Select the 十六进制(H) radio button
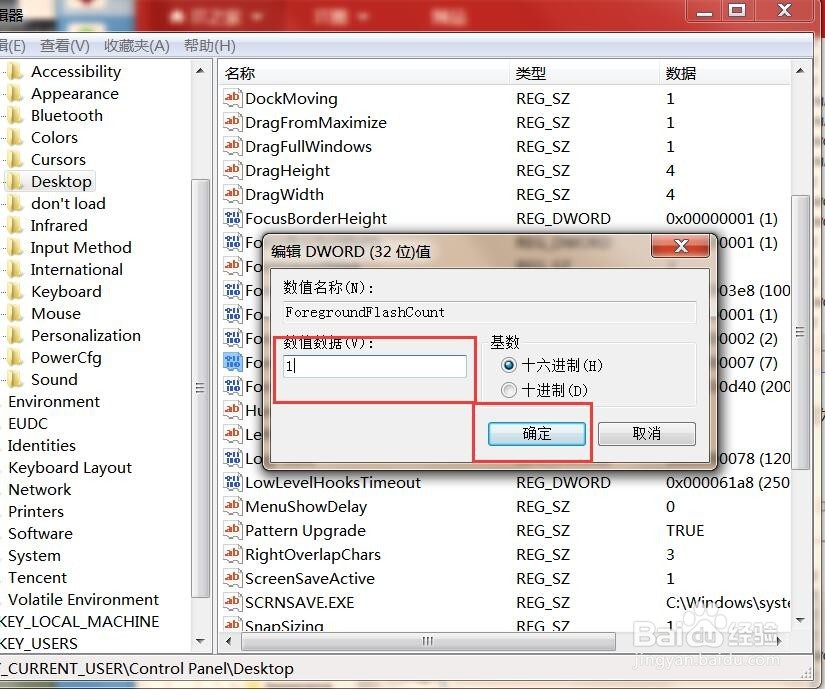This screenshot has height=689, width=825. click(510, 366)
